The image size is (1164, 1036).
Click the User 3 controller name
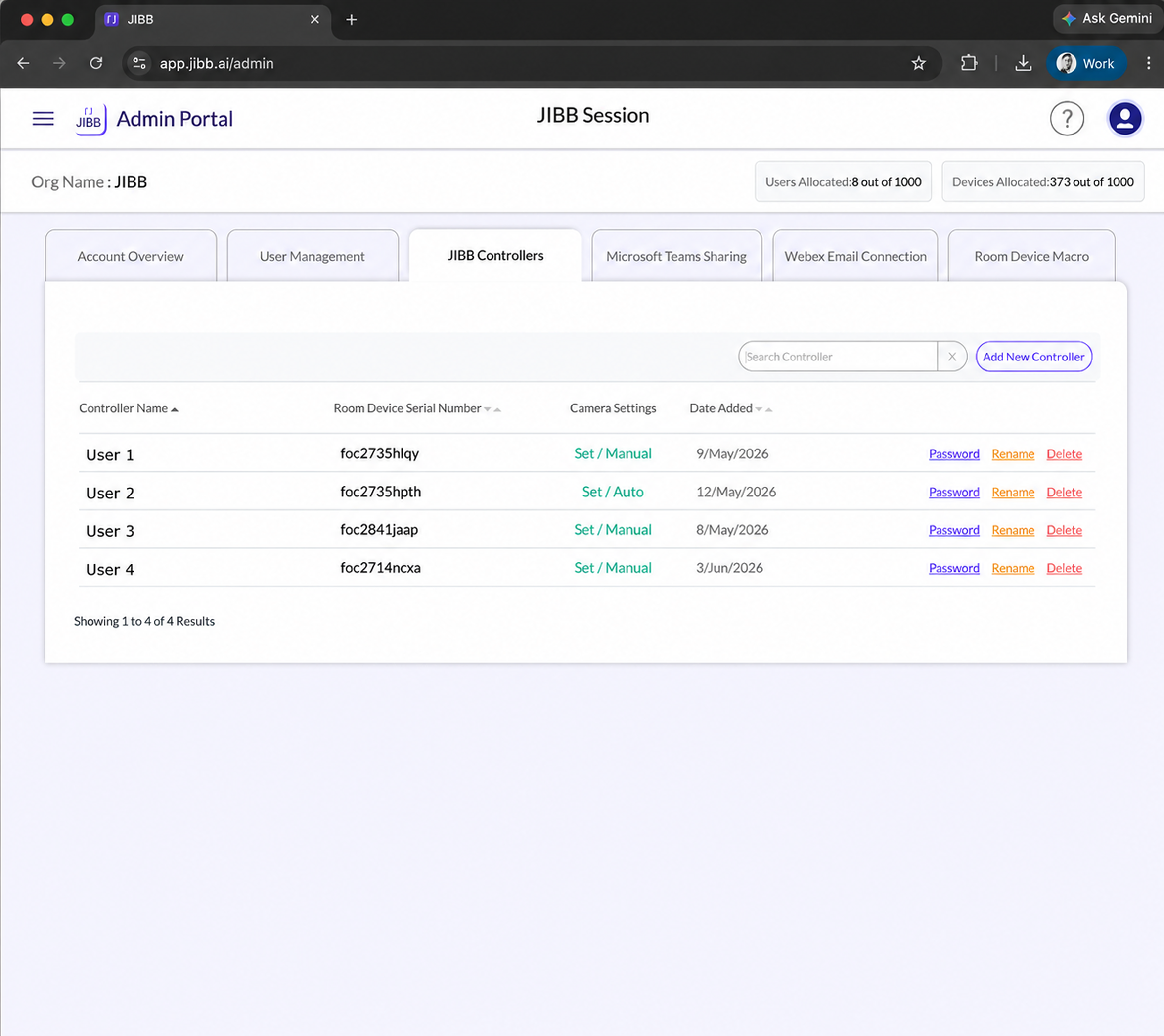(110, 531)
